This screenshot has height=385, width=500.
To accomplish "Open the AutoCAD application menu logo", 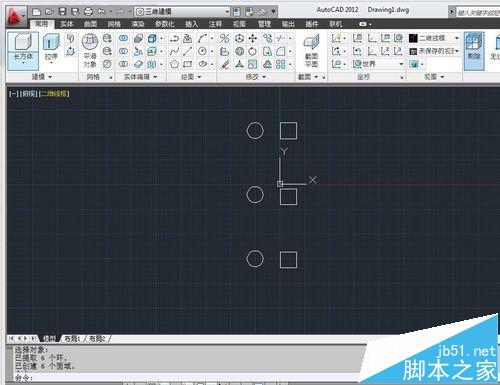I will pyautogui.click(x=13, y=17).
